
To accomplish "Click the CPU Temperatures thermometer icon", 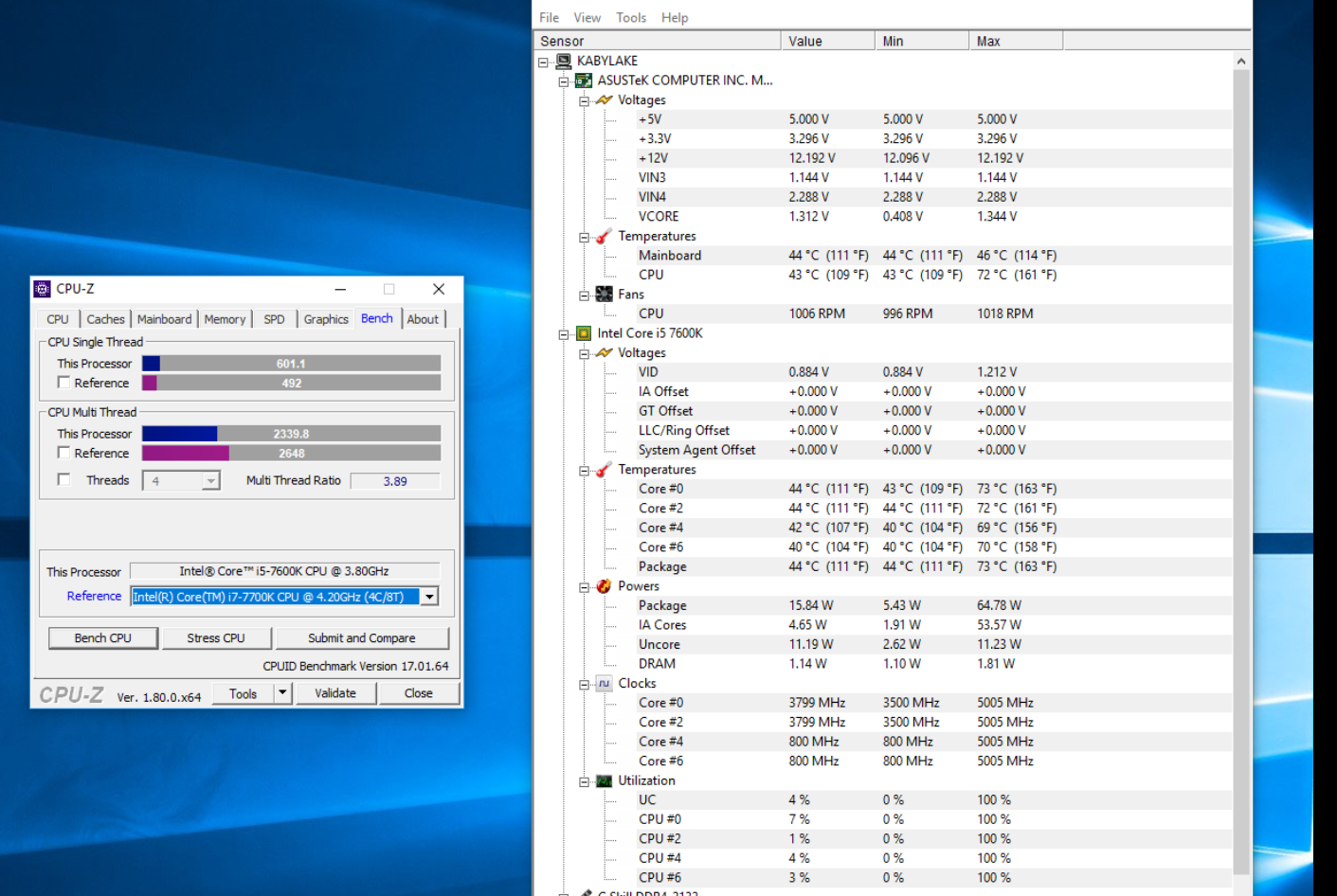I will pyautogui.click(x=604, y=470).
